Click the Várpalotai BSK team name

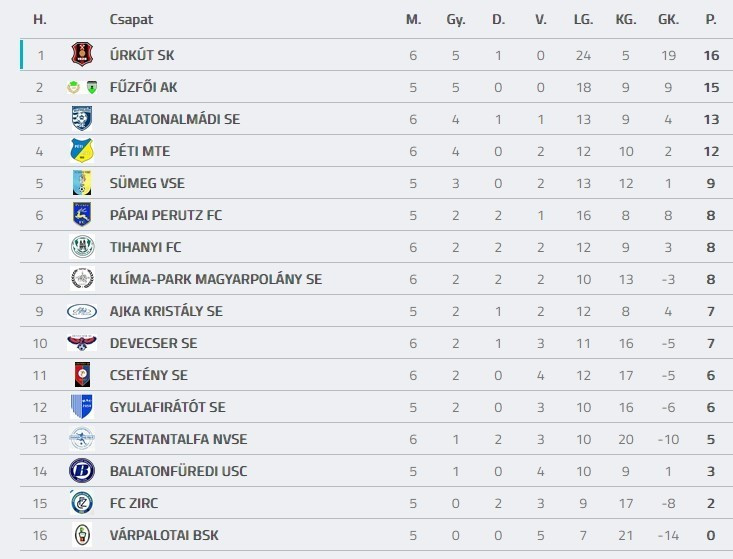164,535
